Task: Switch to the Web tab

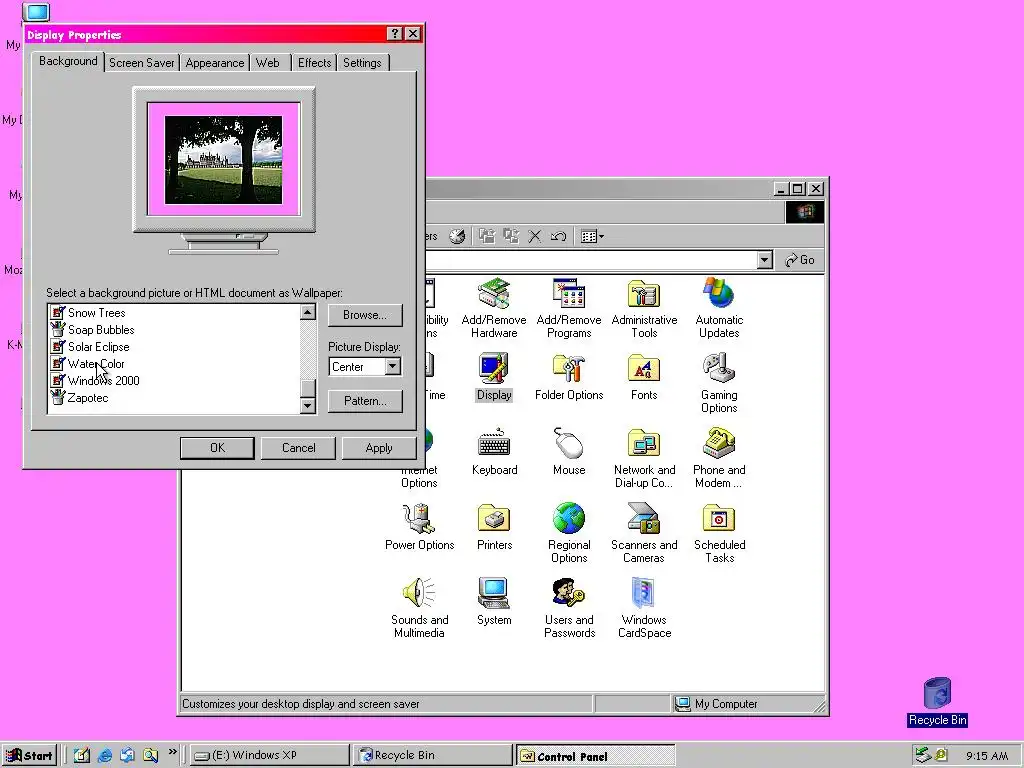Action: 268,63
